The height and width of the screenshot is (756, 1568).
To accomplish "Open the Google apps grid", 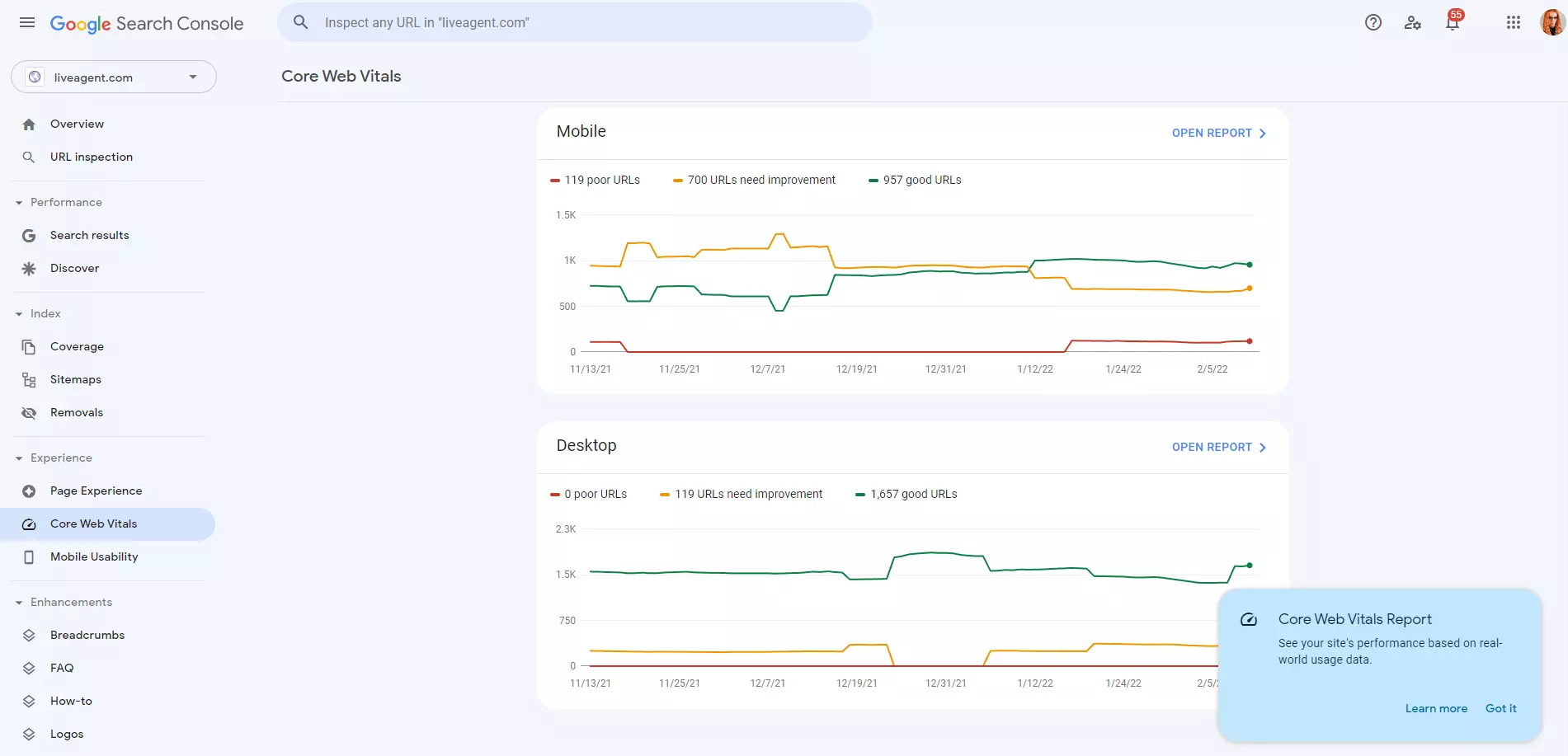I will (1514, 22).
